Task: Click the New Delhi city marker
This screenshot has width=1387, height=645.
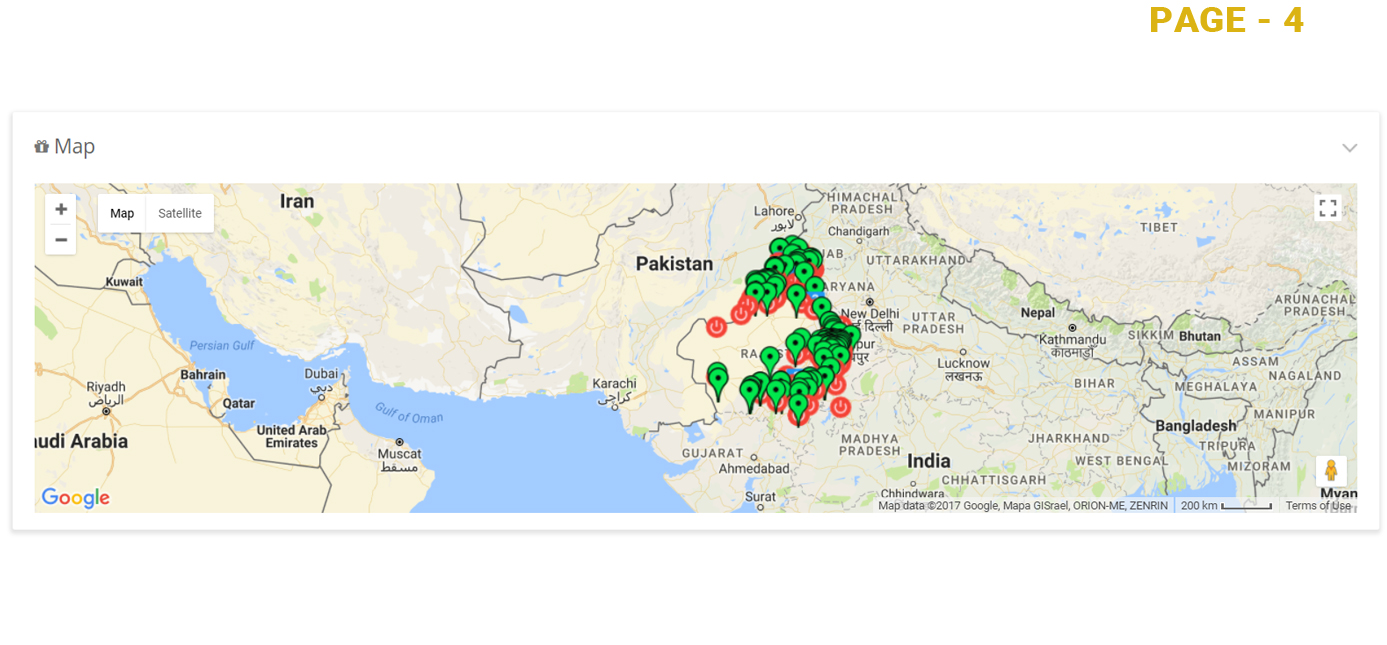Action: point(870,301)
